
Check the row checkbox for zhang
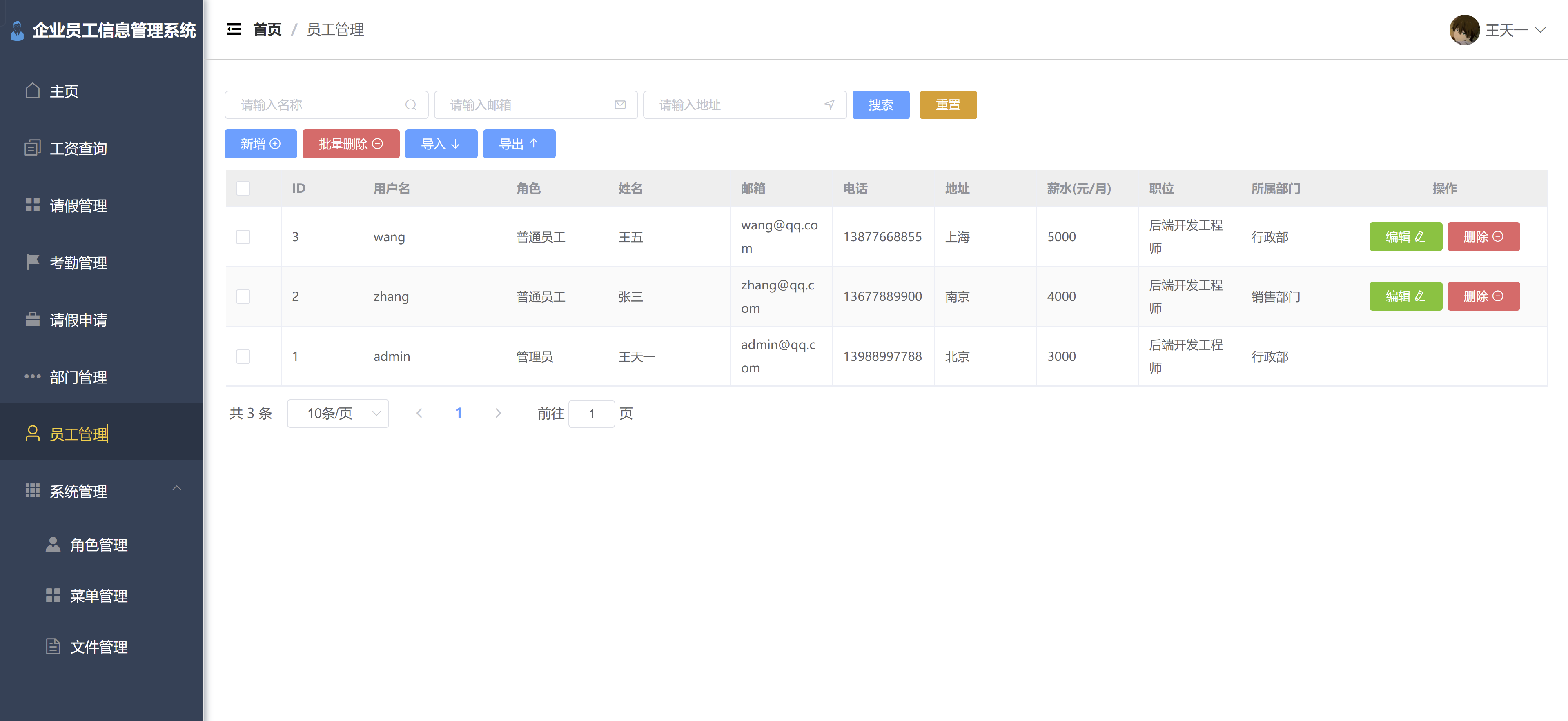click(x=243, y=296)
